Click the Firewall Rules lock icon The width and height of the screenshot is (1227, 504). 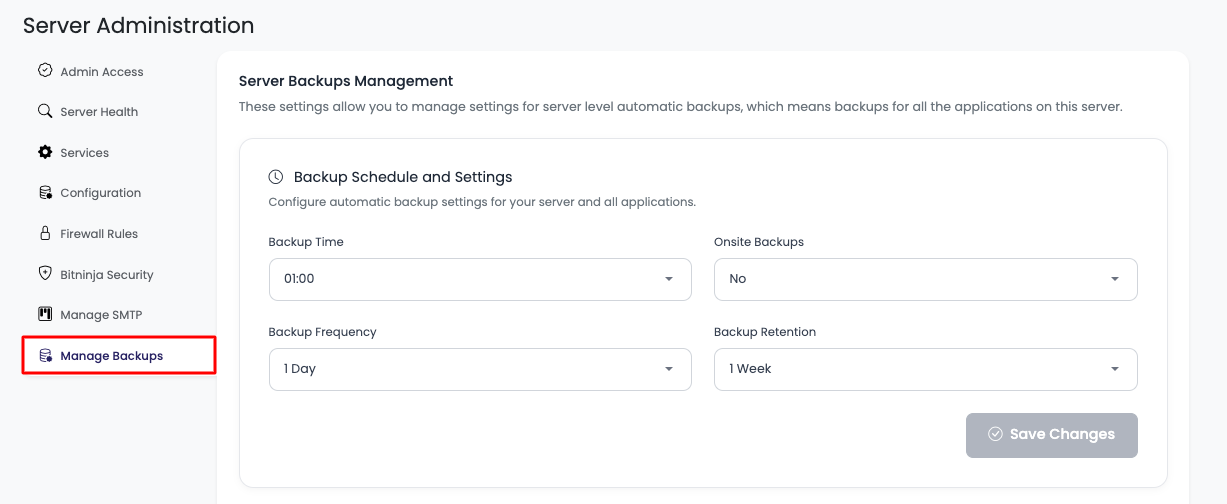45,233
